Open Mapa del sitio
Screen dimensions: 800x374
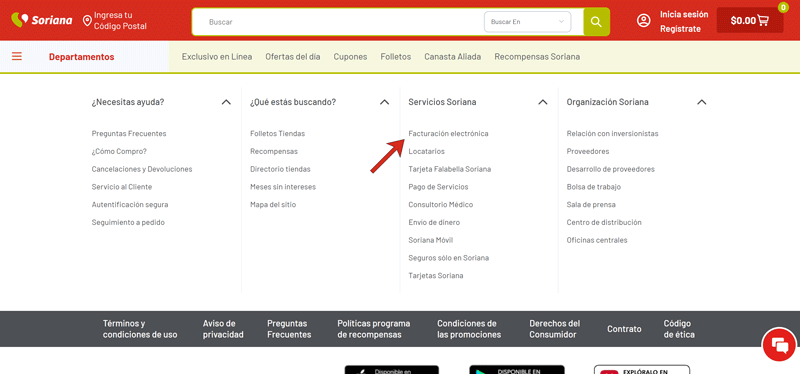273,205
